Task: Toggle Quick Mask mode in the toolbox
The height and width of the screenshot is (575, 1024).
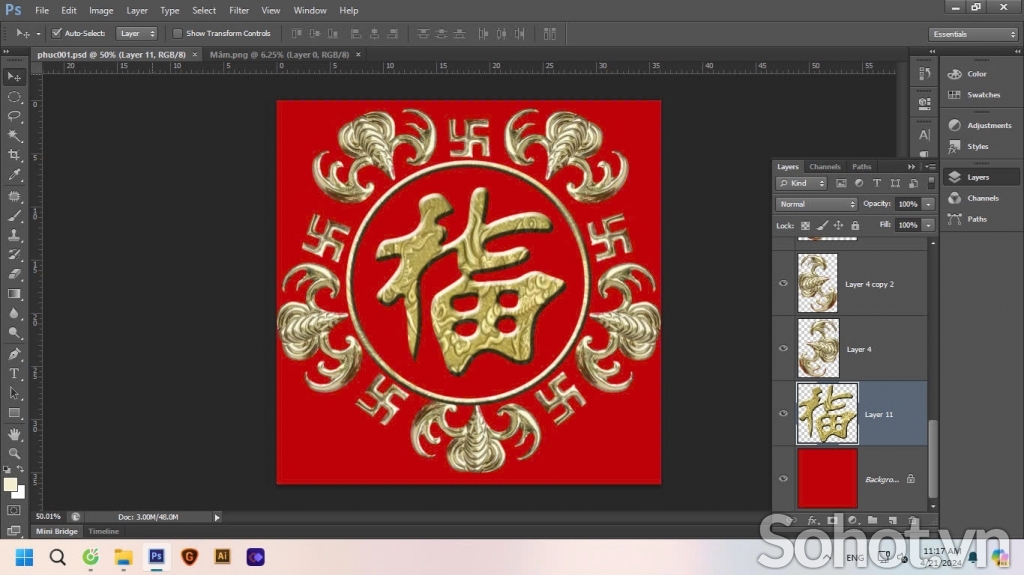Action: 14,510
